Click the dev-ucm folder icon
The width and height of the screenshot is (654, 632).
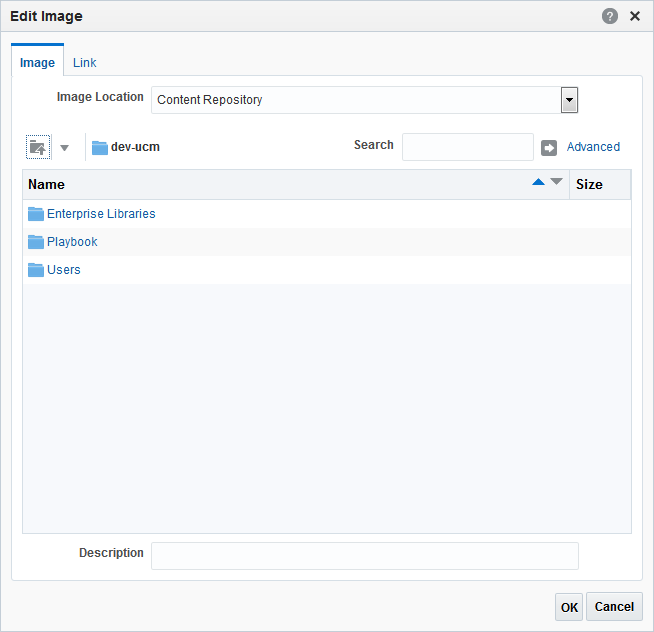(x=99, y=147)
